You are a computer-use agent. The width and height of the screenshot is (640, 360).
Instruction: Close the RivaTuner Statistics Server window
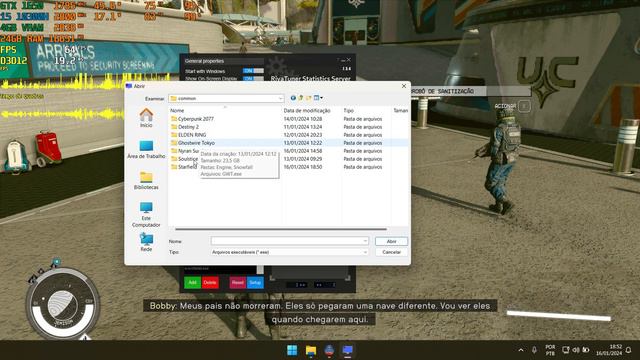click(349, 60)
